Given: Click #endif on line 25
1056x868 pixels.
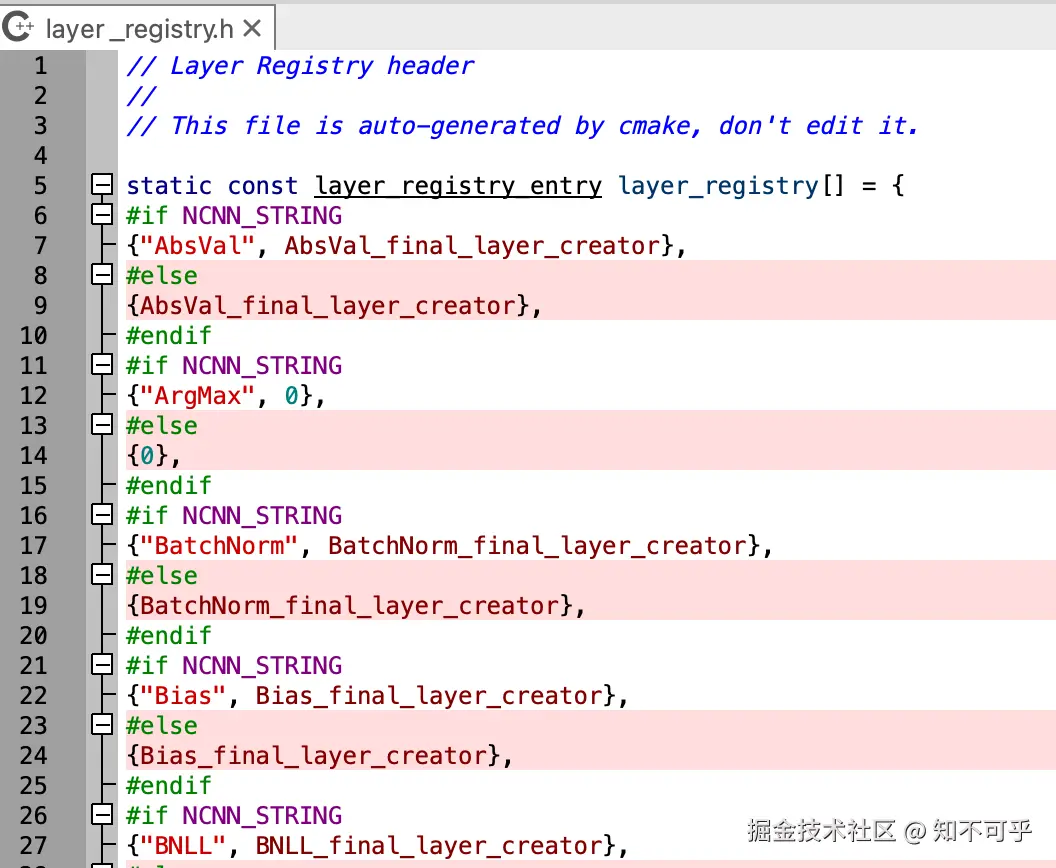Looking at the screenshot, I should tap(169, 786).
